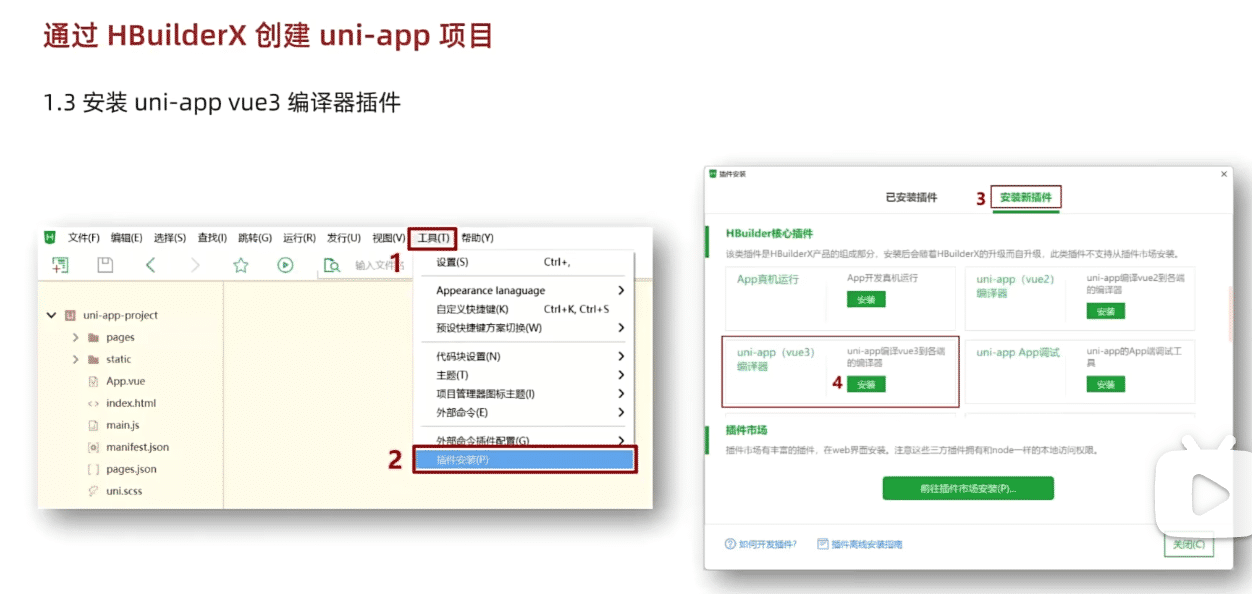Go back with the left arrow icon
Image resolution: width=1252 pixels, height=594 pixels.
coord(150,265)
